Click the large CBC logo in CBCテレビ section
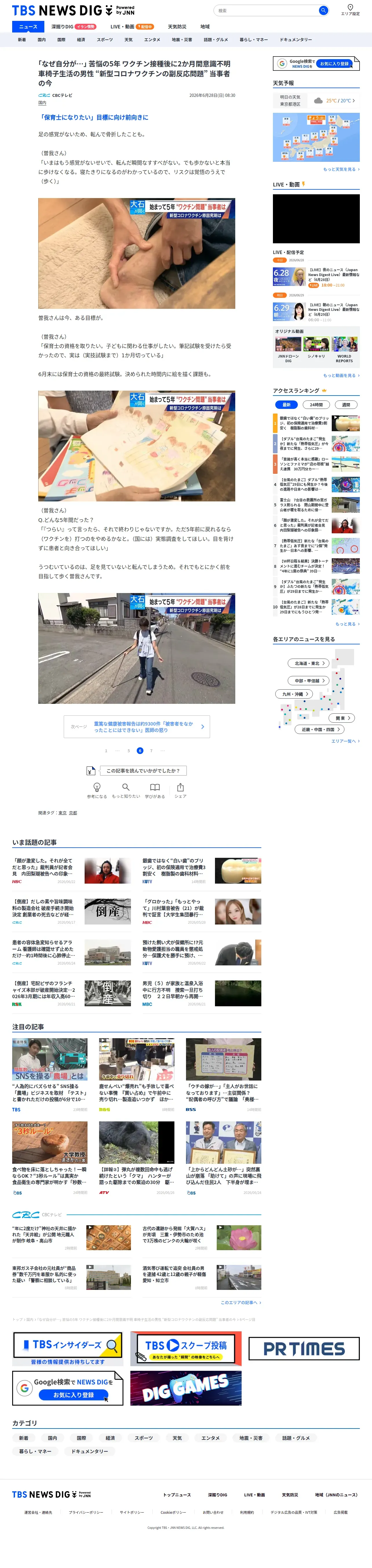 [26, 1214]
